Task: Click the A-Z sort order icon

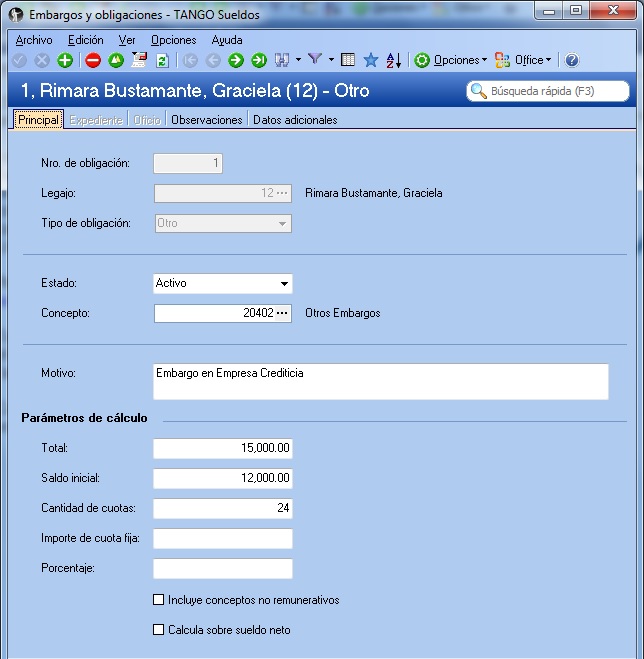Action: [393, 61]
